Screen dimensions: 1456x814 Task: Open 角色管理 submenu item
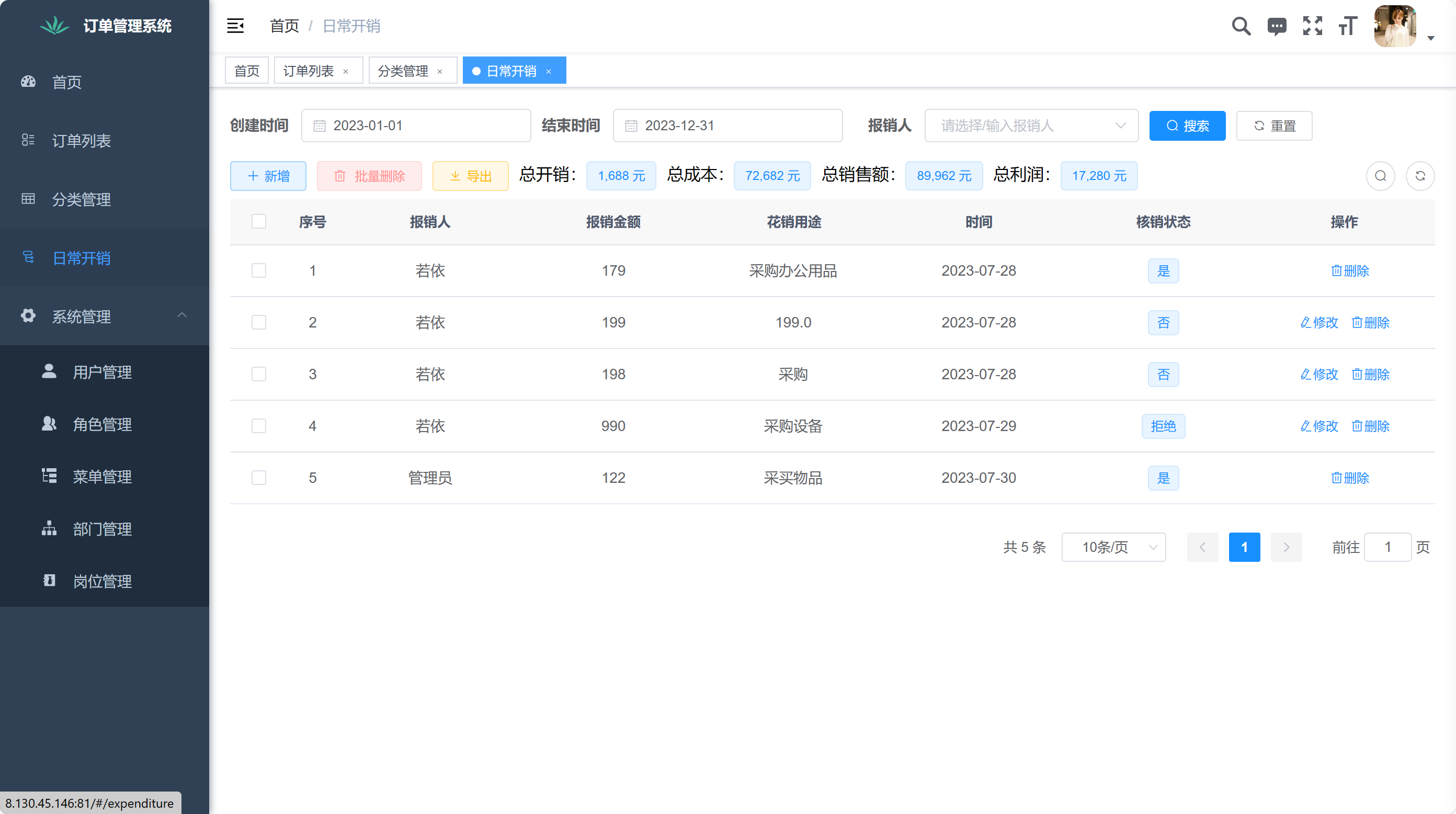tap(105, 424)
